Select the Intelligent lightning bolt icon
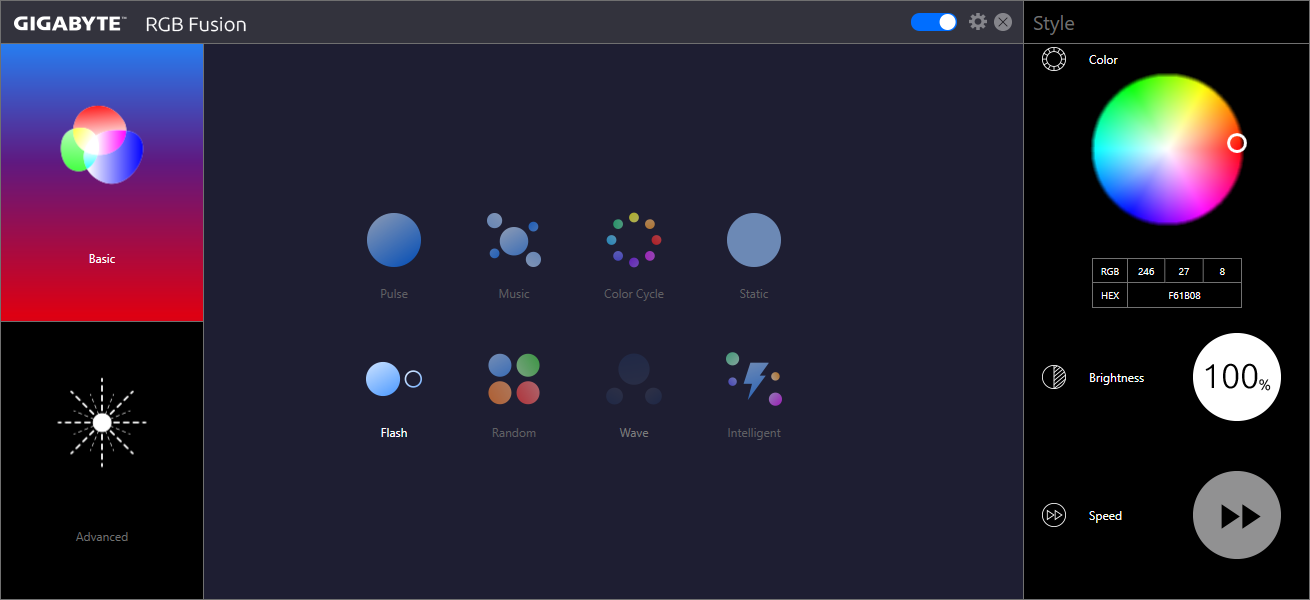 point(753,379)
